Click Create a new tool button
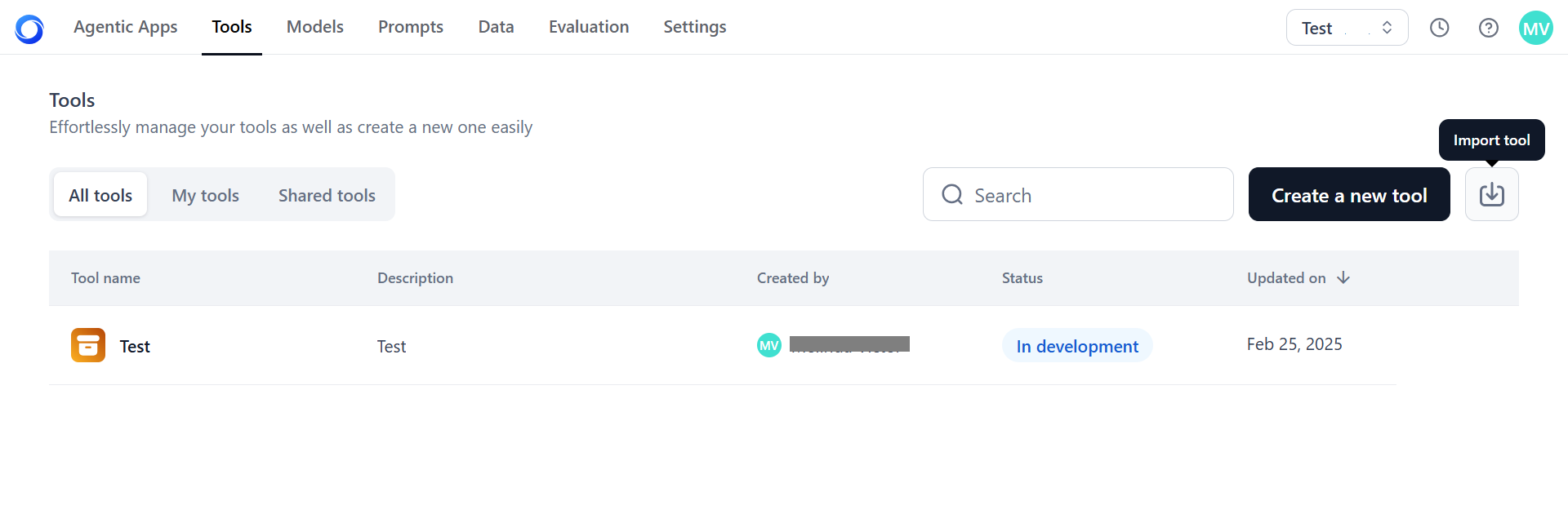 pos(1349,194)
